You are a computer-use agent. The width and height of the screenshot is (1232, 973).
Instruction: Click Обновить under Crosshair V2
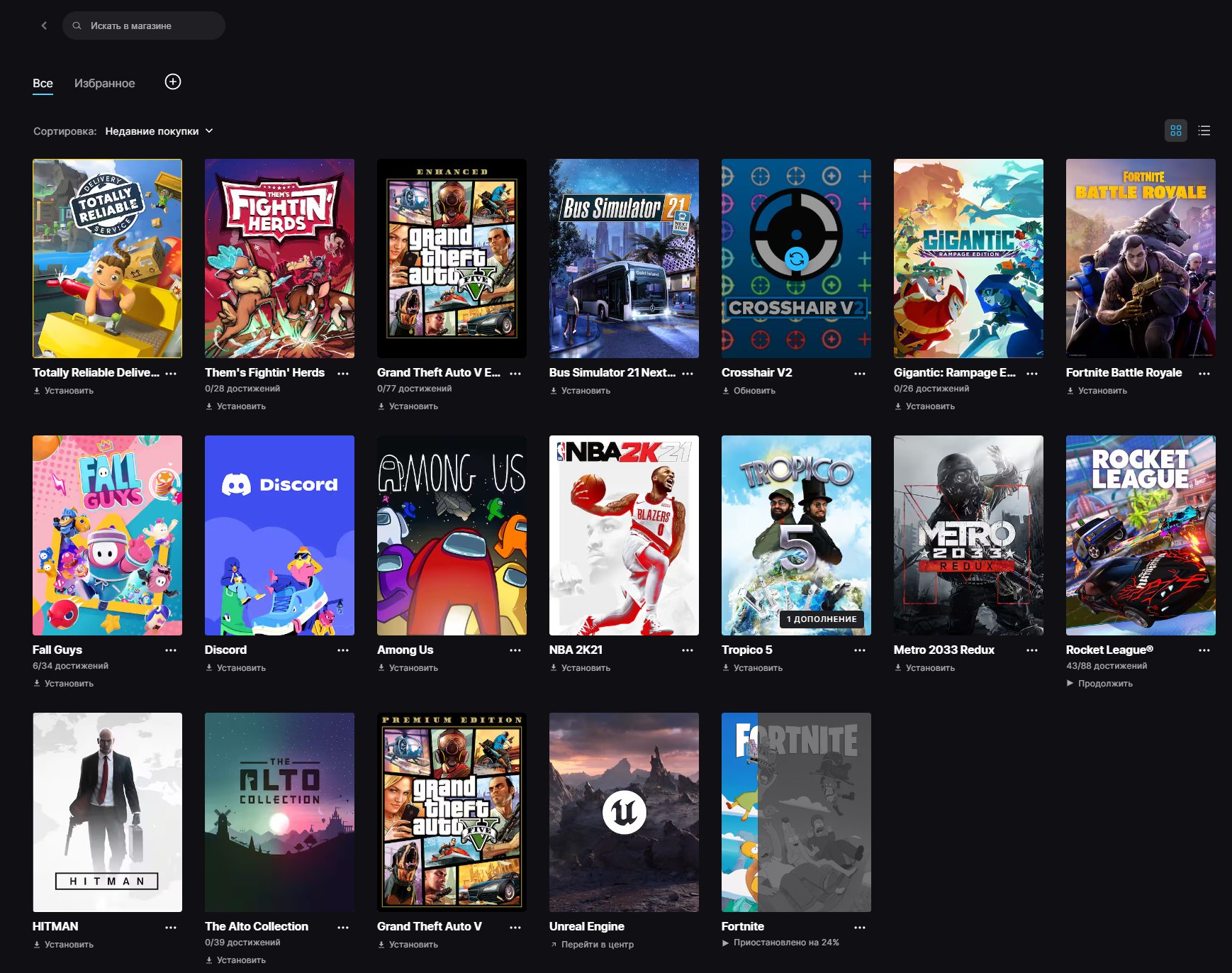click(x=754, y=391)
